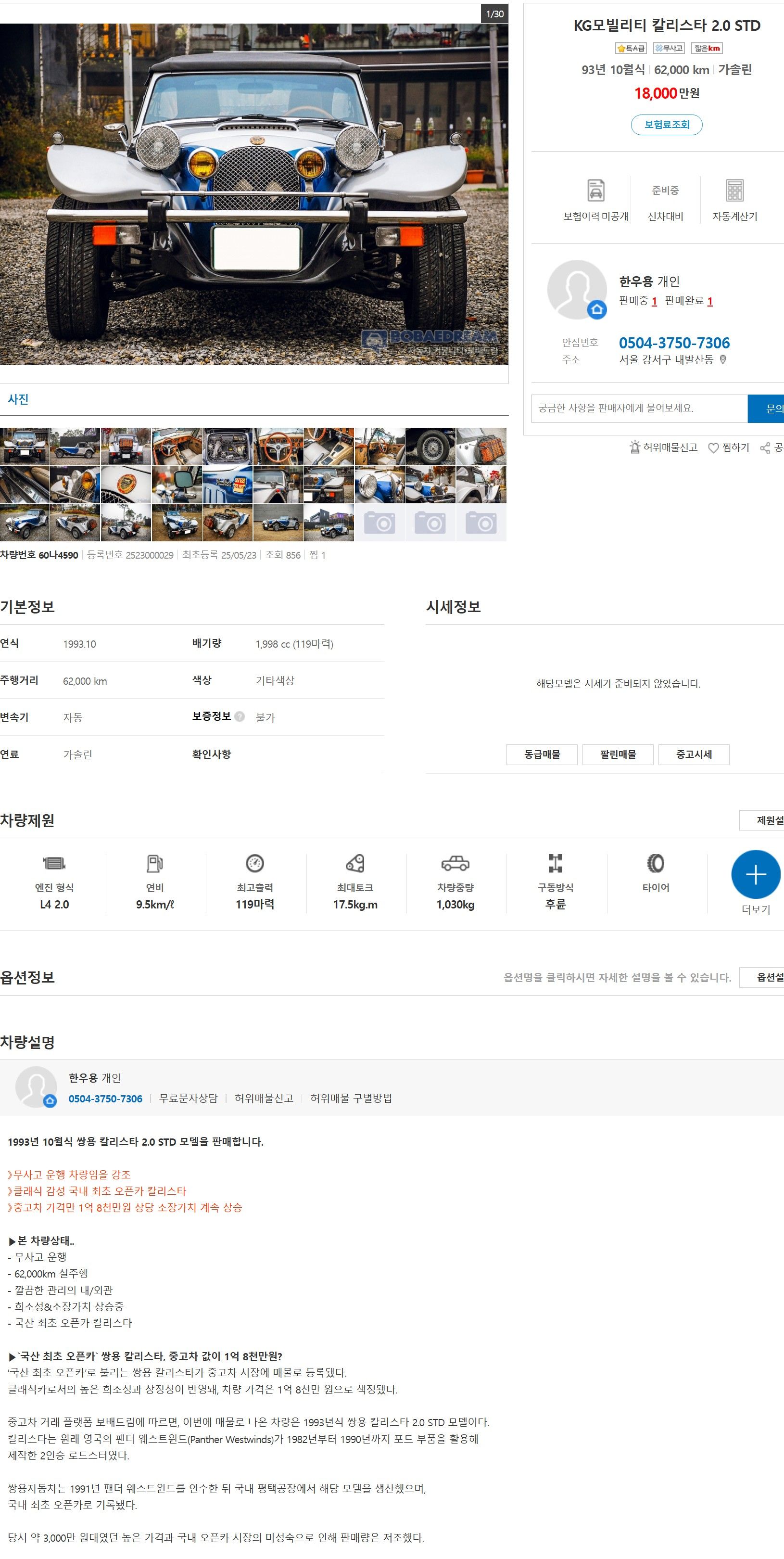
Task: Open the 동급매물 listings
Action: coord(542,754)
